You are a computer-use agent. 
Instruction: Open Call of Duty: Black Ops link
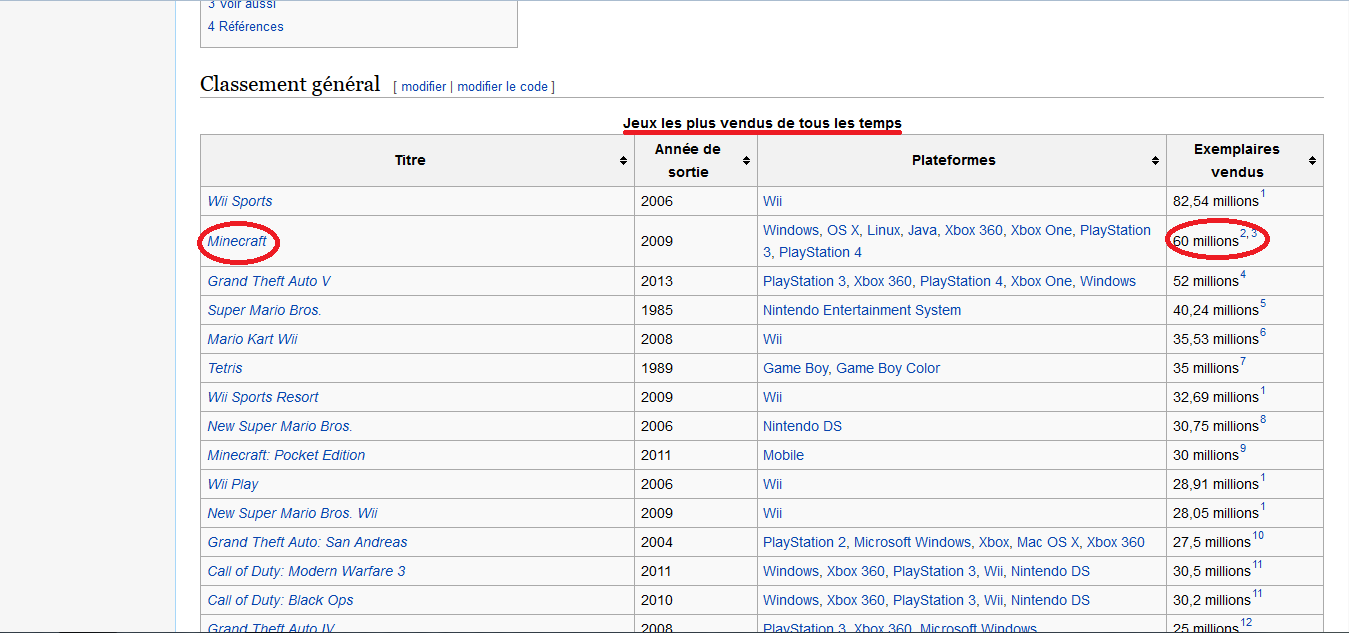click(x=280, y=600)
